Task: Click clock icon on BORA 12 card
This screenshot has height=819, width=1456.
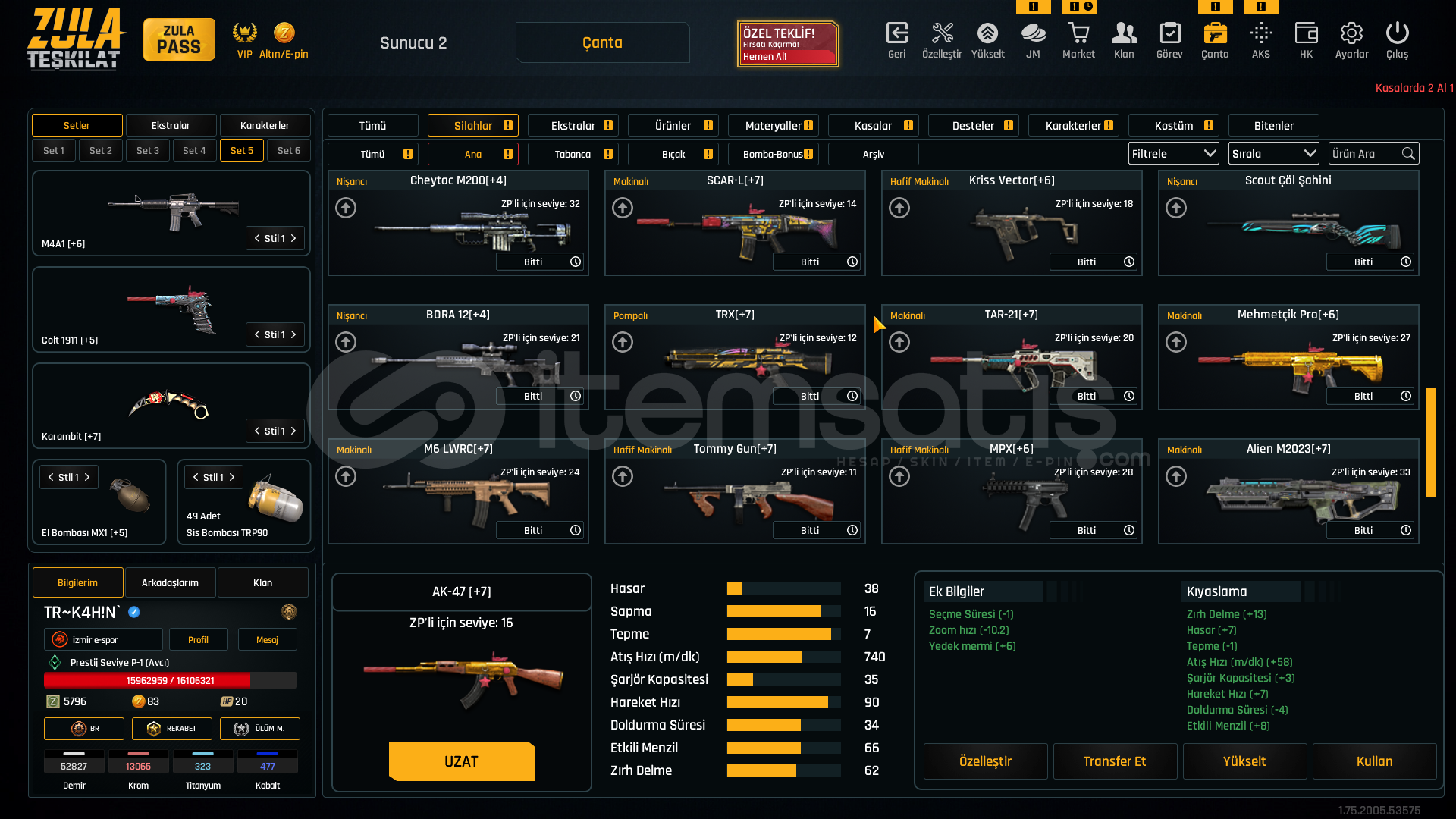Action: 576,396
